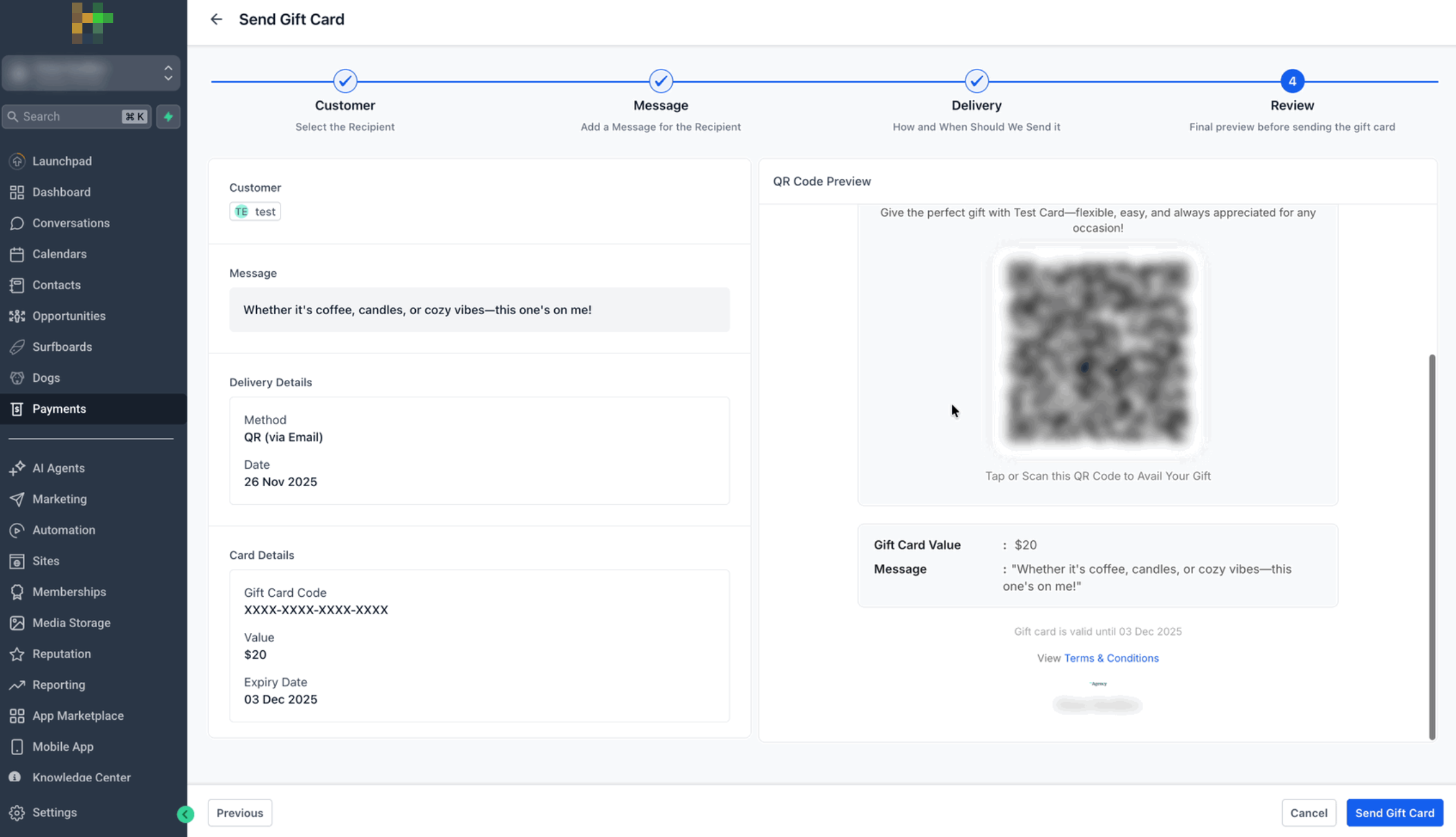Screen dimensions: 1456x837
Task: Click the QR Code Preview scrollbar
Action: (1432, 546)
